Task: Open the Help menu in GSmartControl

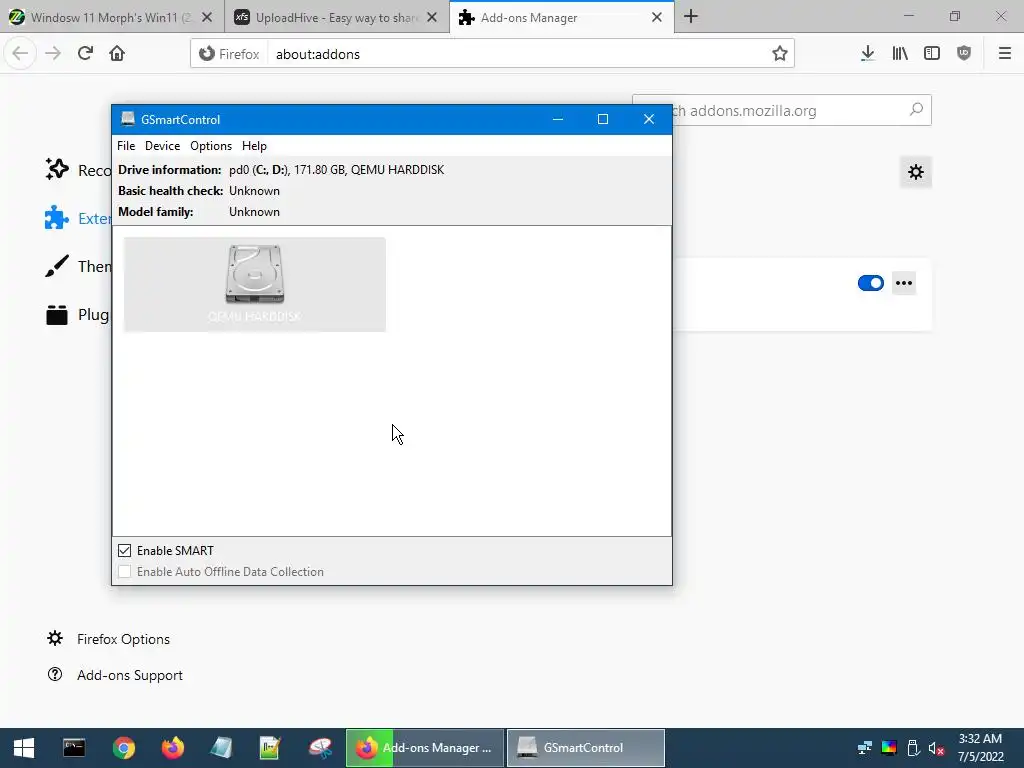Action: [254, 146]
